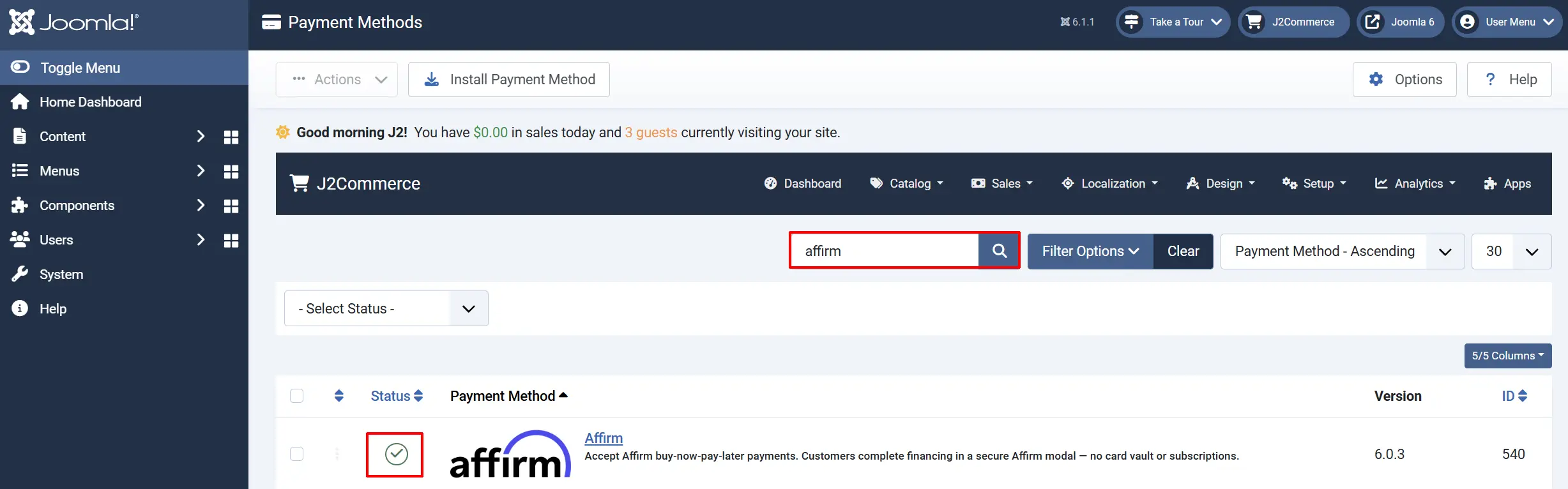
Task: Click the magnifier search button
Action: pos(999,251)
